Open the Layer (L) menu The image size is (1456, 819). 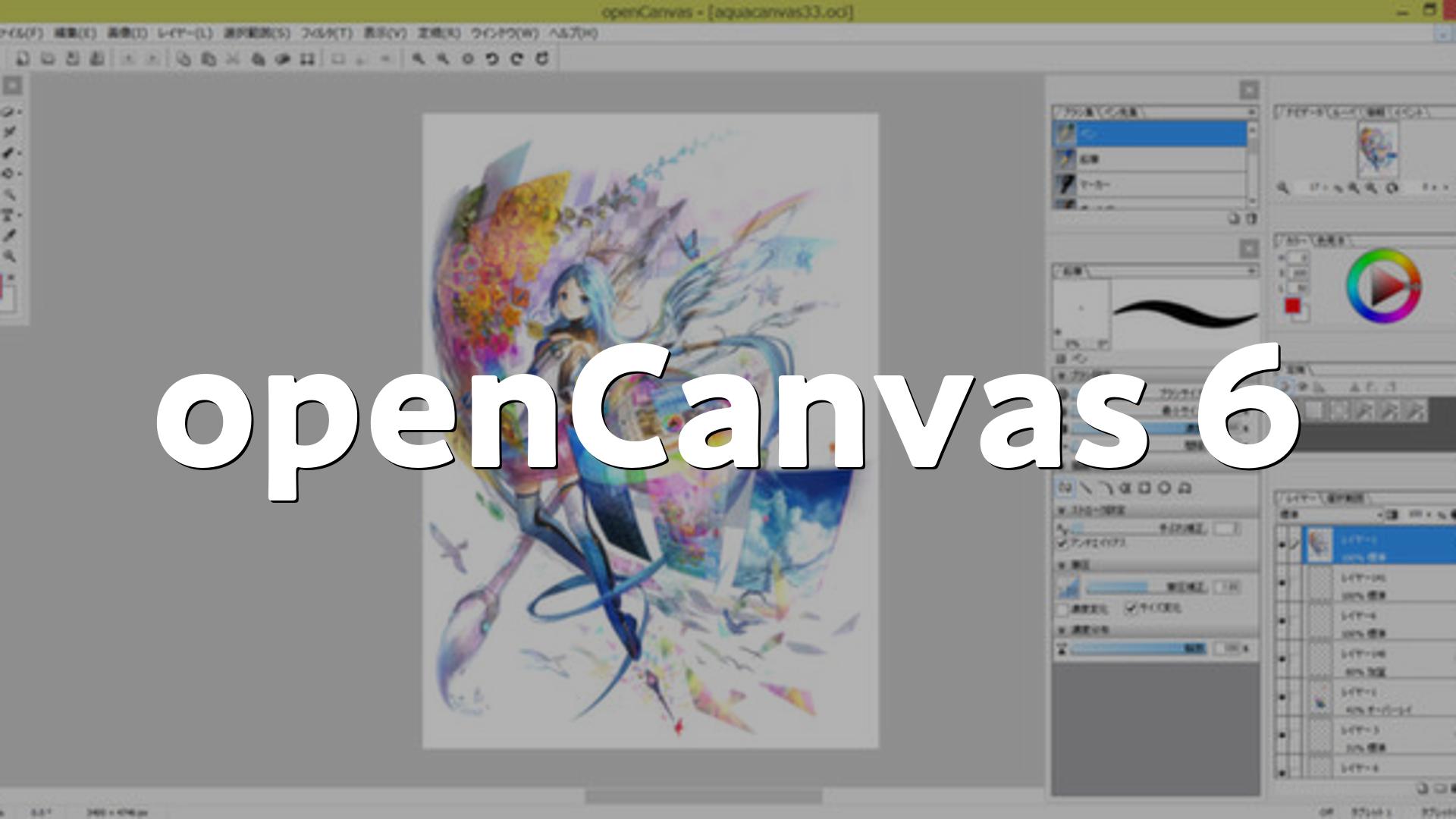184,33
